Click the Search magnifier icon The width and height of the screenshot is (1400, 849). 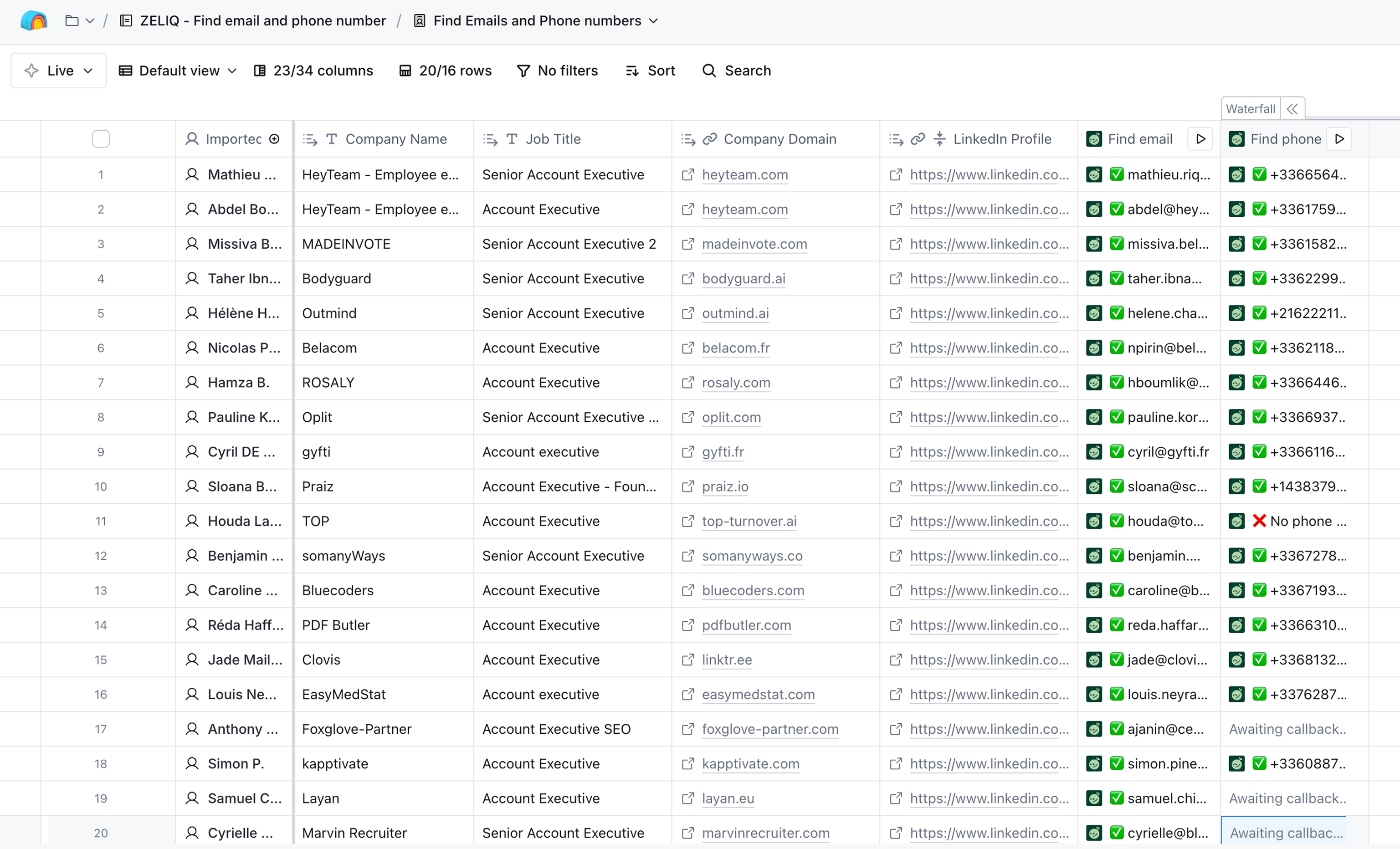[x=708, y=71]
